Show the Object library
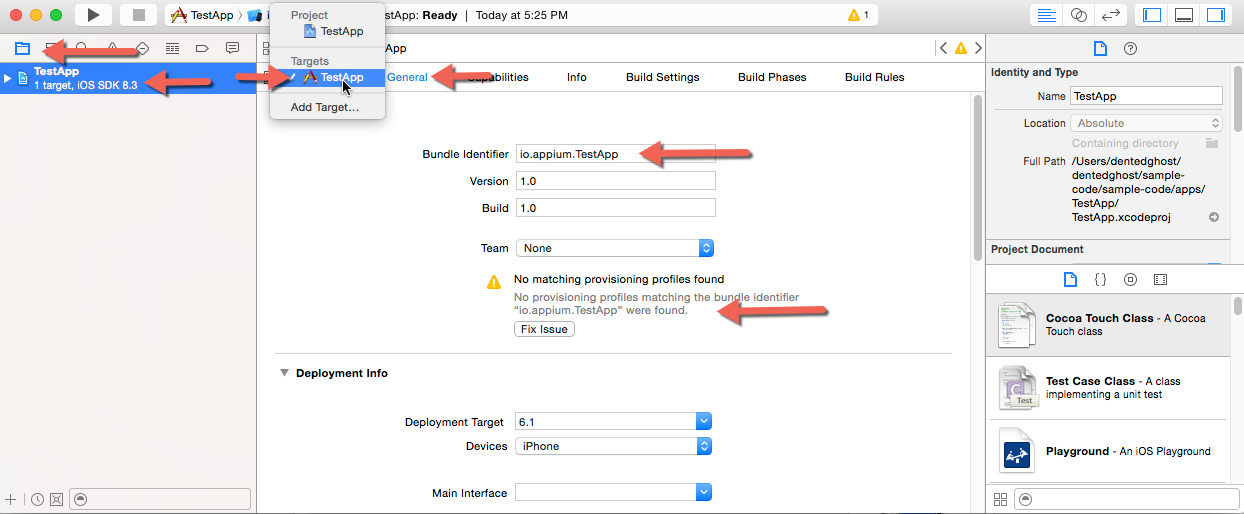The width and height of the screenshot is (1244, 514). tap(1130, 279)
